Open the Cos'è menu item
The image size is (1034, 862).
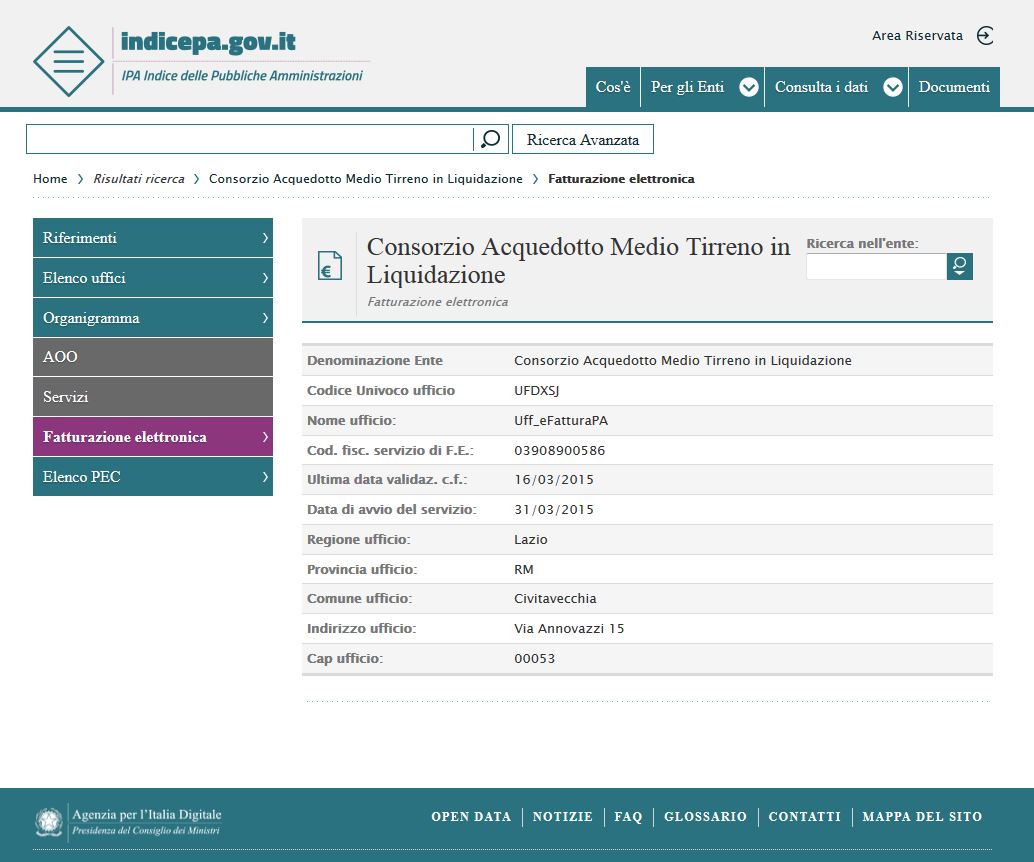click(613, 87)
